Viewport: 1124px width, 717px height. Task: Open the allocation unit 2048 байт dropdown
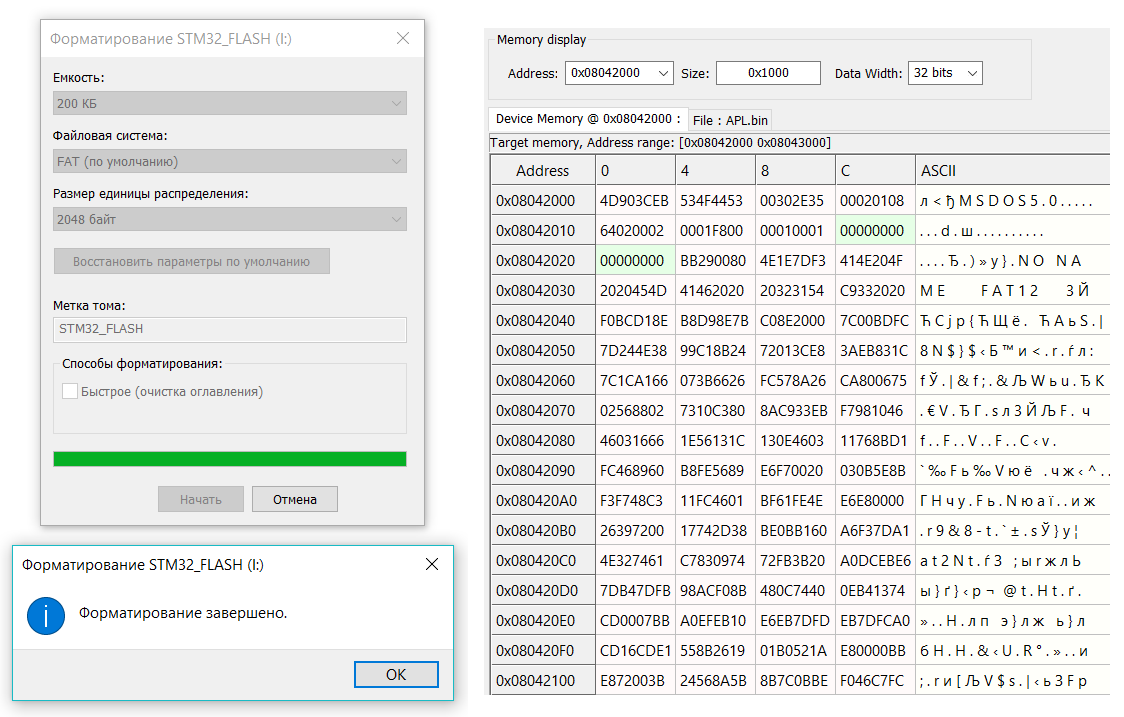pyautogui.click(x=229, y=219)
